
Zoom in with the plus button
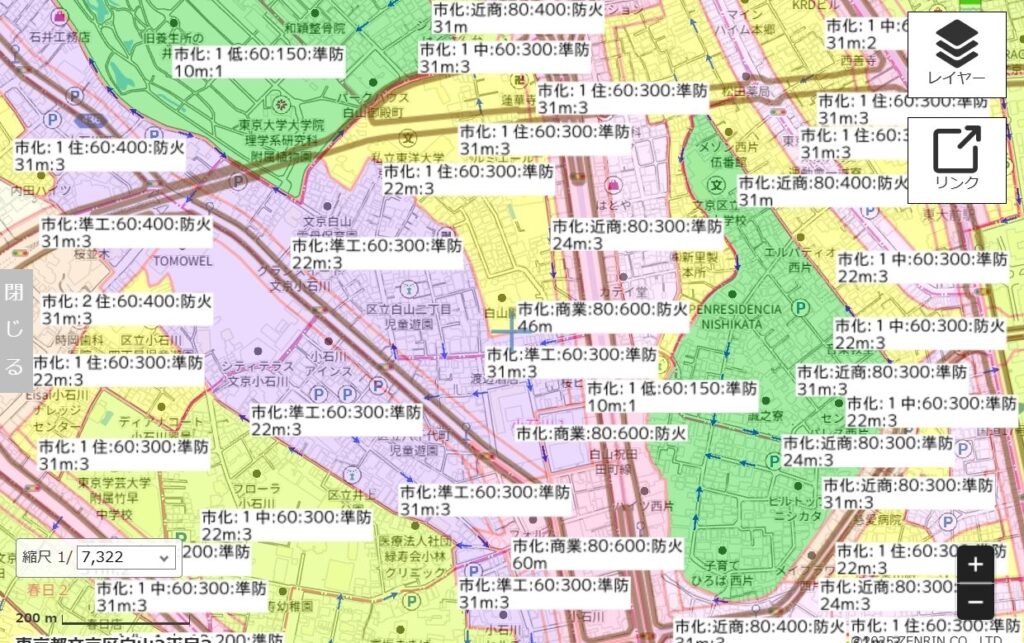975,565
